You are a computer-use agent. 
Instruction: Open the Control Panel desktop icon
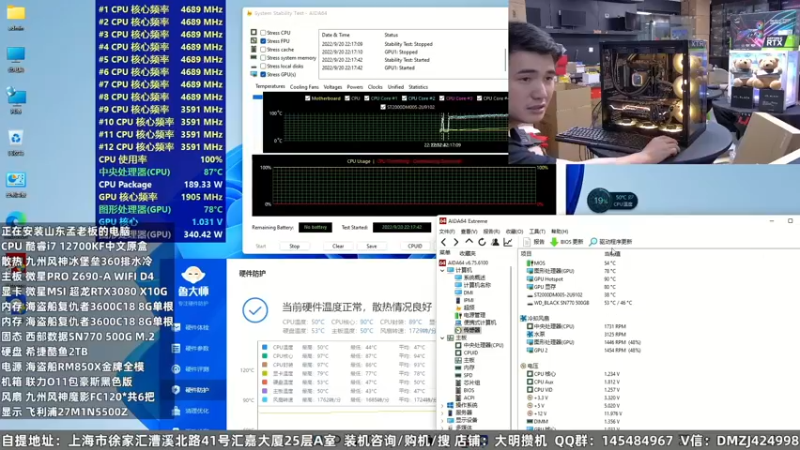pos(16,180)
